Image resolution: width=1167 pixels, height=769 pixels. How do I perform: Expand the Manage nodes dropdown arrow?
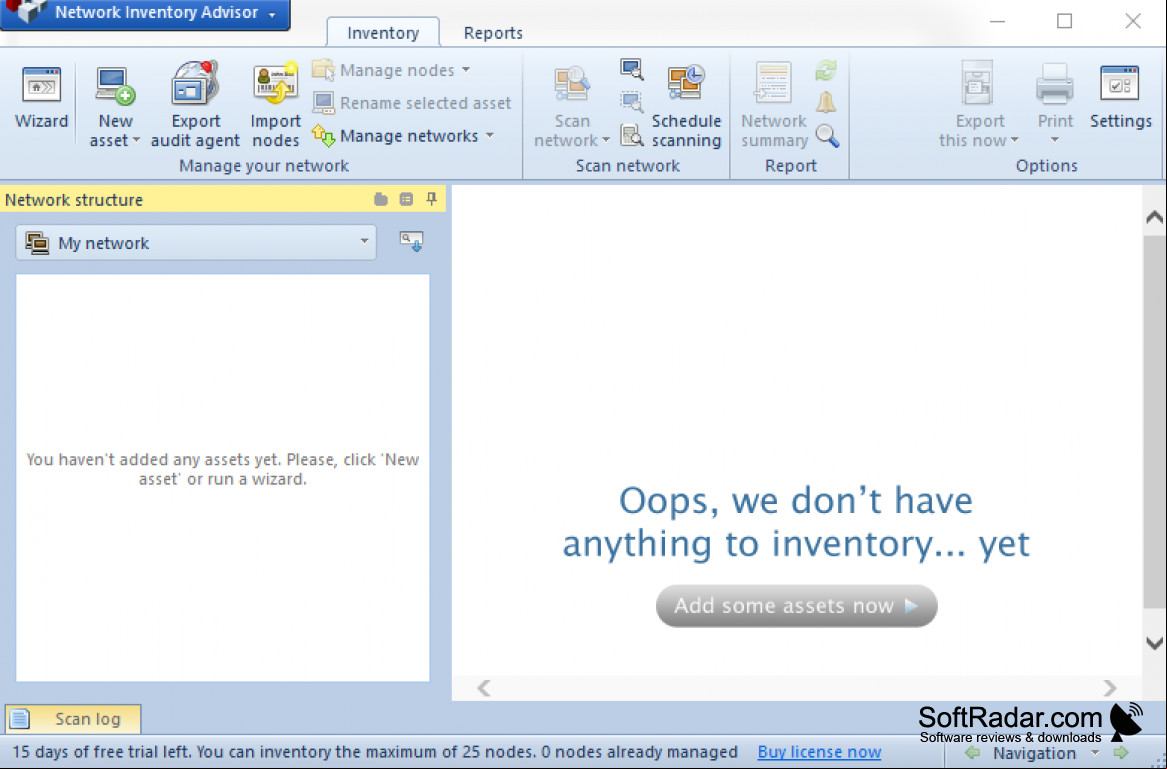(x=466, y=70)
